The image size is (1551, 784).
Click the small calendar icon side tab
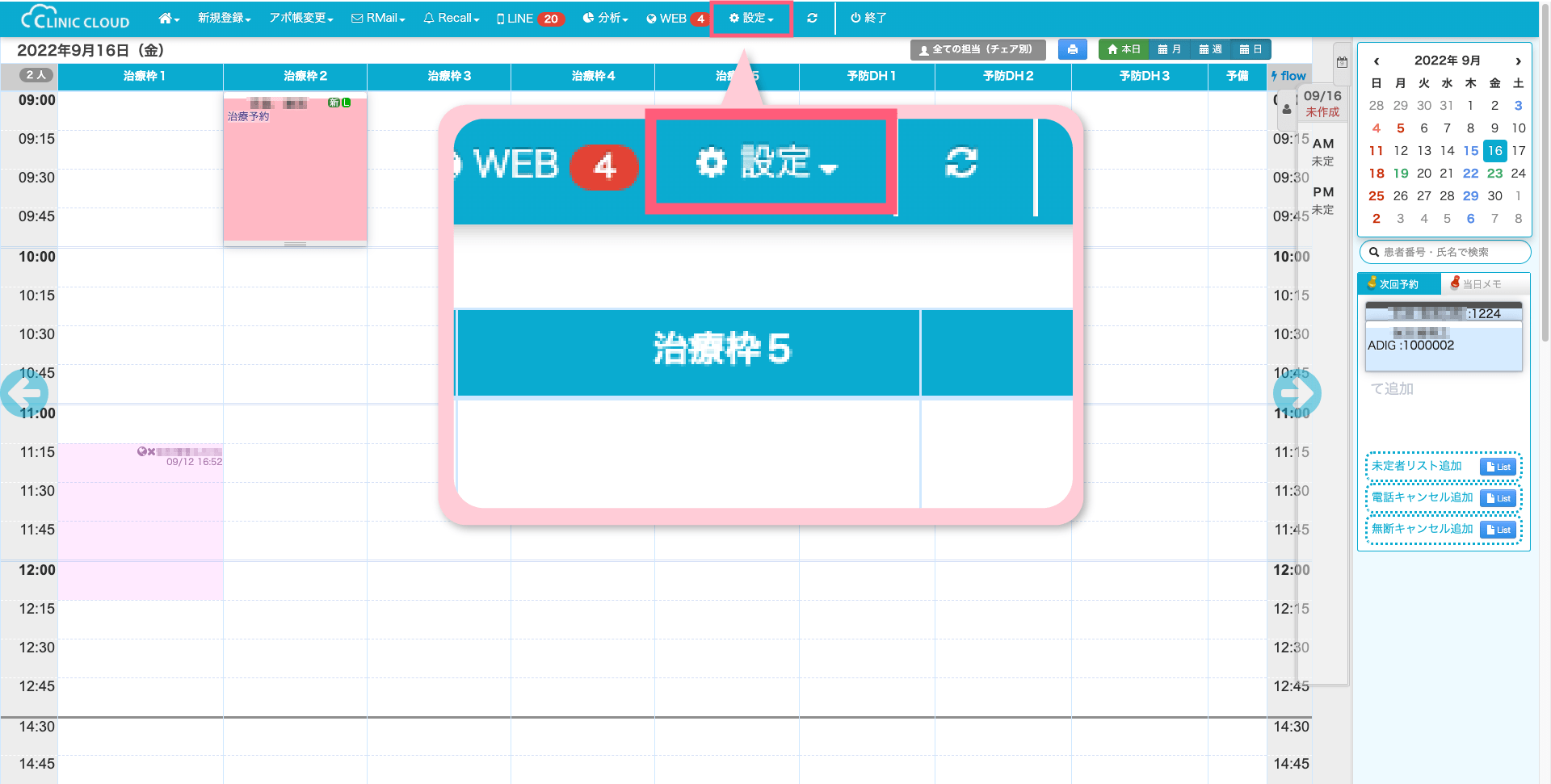click(x=1342, y=62)
